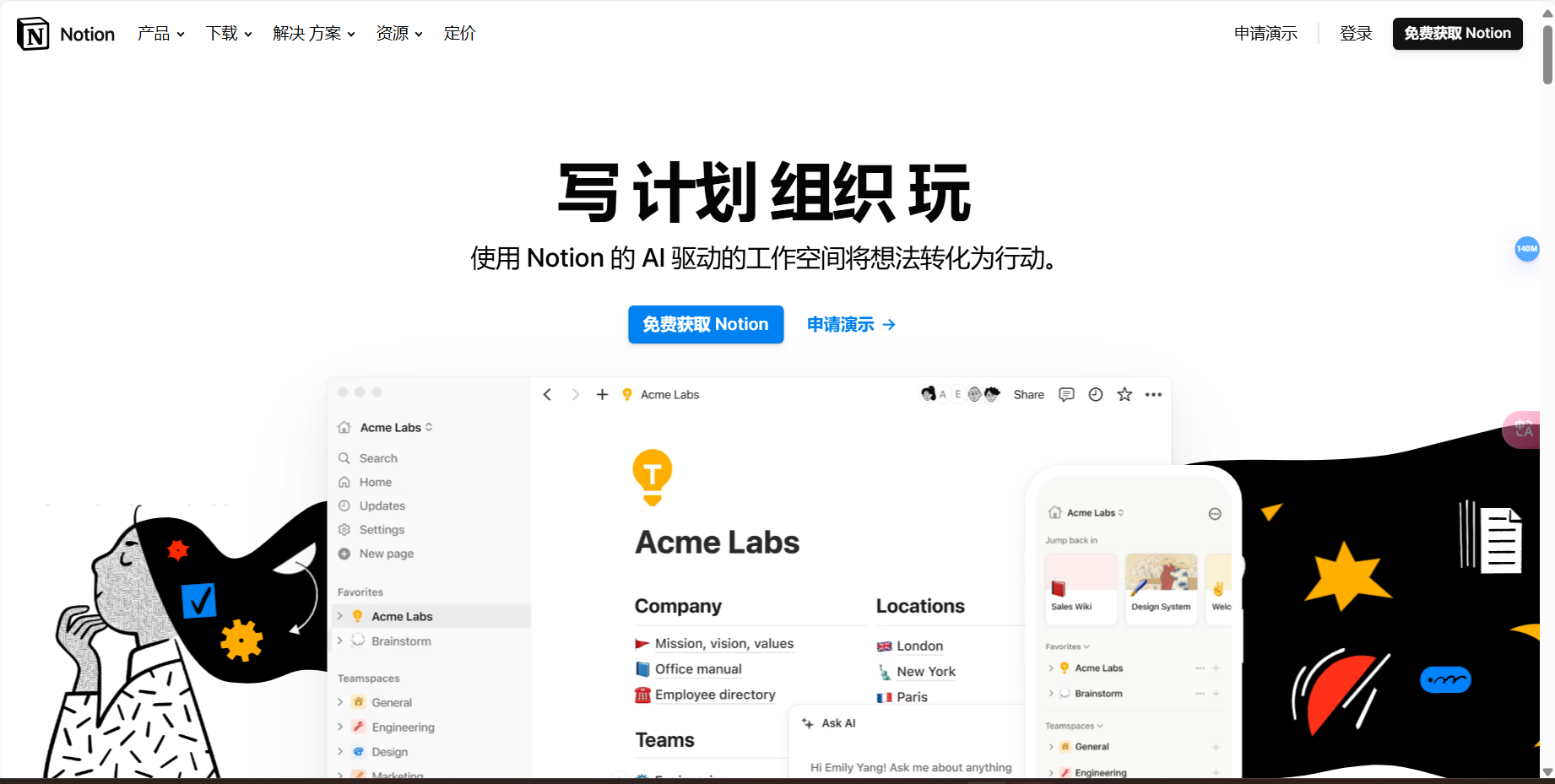The image size is (1555, 784).
Task: Go to Home in the sidebar
Action: [x=375, y=482]
